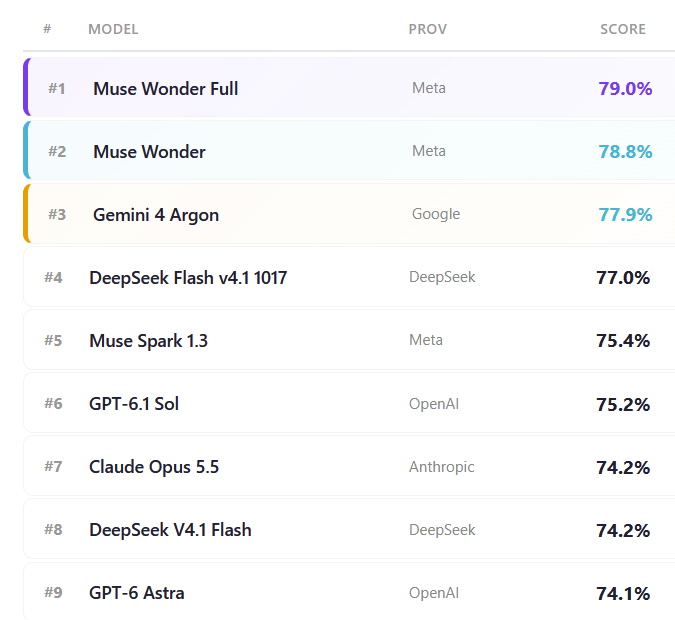This screenshot has width=675, height=620.
Task: Sort by the PROV column header
Action: pyautogui.click(x=427, y=29)
